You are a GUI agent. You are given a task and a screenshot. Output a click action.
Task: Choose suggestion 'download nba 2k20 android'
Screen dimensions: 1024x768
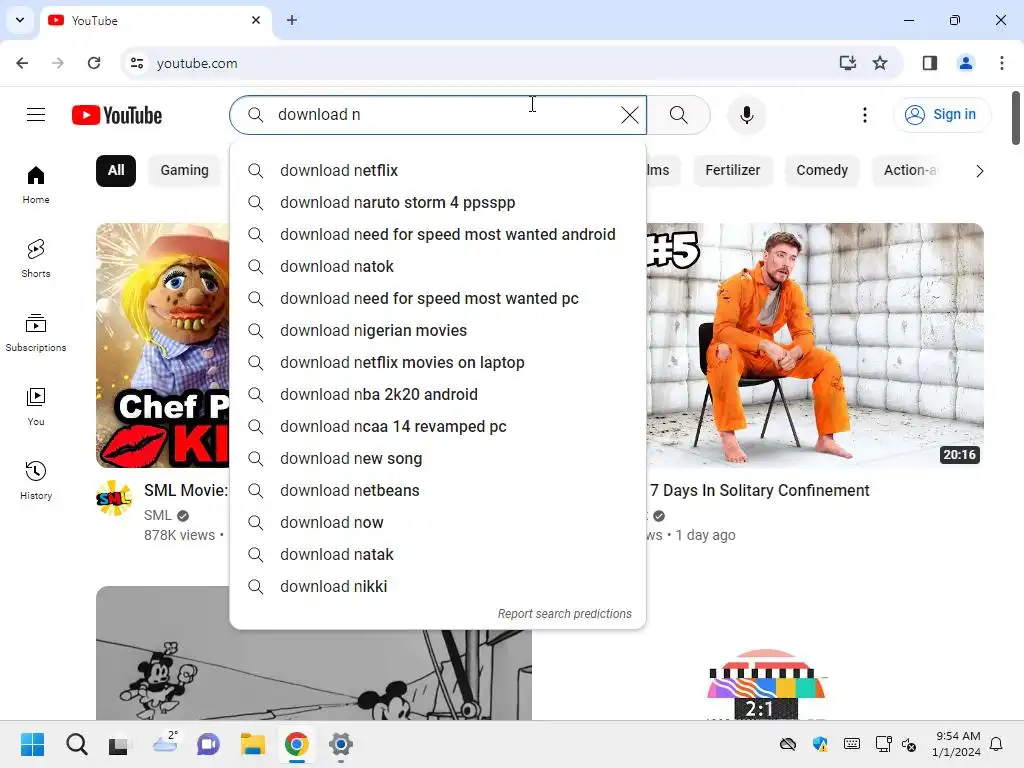click(438, 394)
